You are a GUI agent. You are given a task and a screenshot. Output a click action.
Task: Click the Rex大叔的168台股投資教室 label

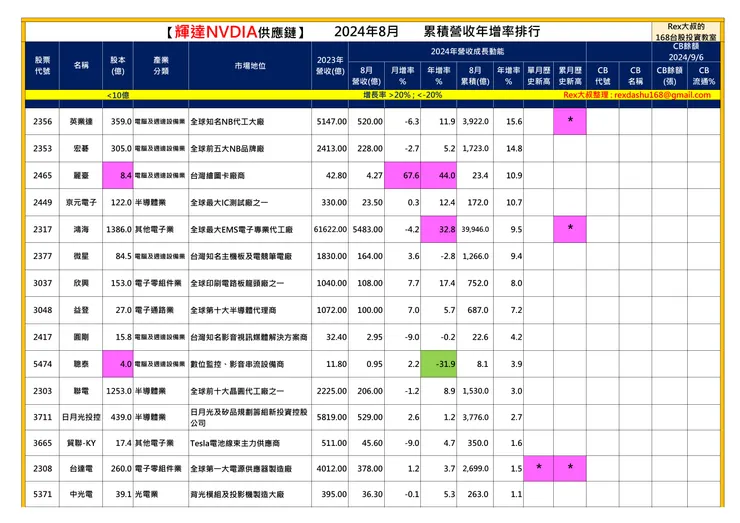(x=686, y=32)
